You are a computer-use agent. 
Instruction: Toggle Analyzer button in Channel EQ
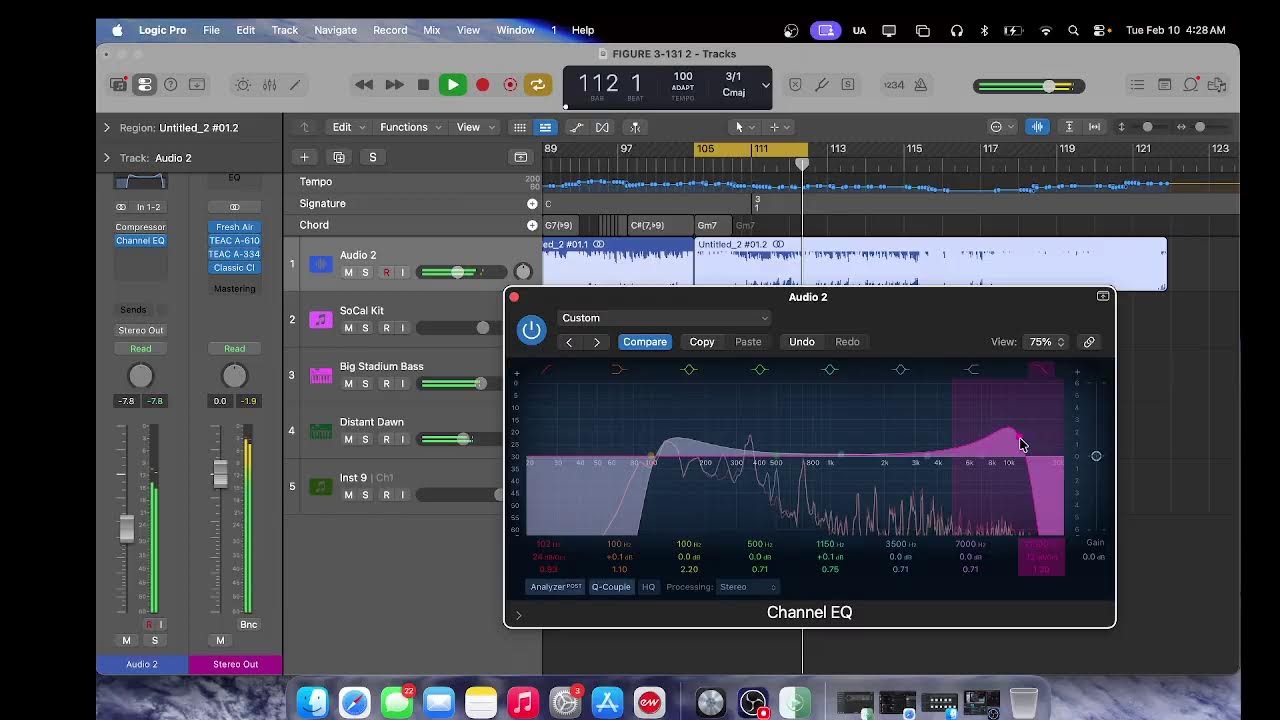[x=556, y=587]
